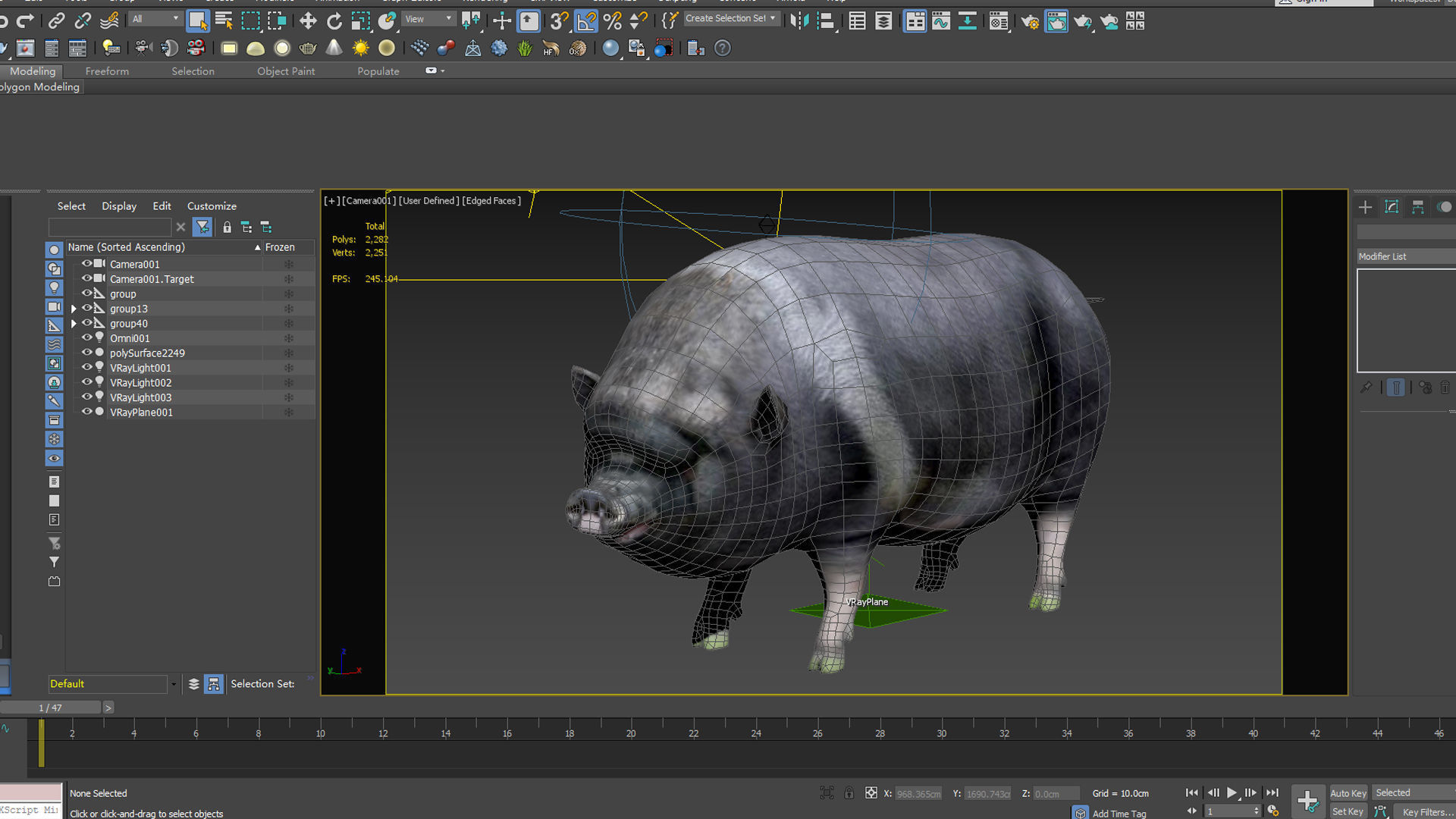
Task: Click the Unlink Selection icon
Action: click(x=83, y=20)
